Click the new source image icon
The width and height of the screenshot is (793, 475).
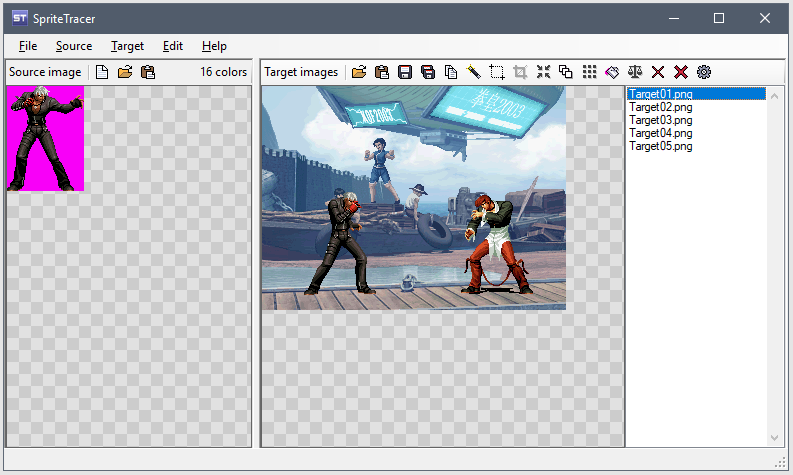[102, 72]
